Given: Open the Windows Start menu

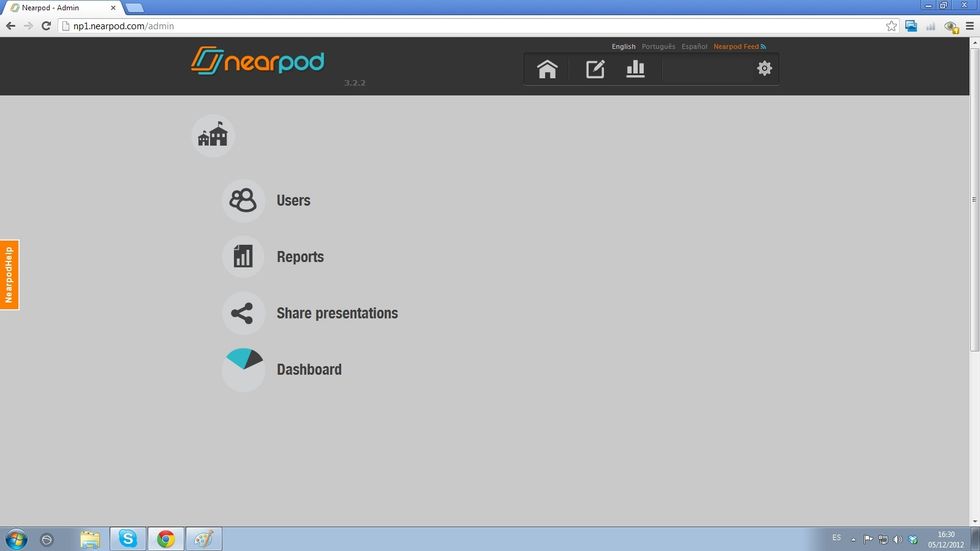Looking at the screenshot, I should [x=16, y=539].
